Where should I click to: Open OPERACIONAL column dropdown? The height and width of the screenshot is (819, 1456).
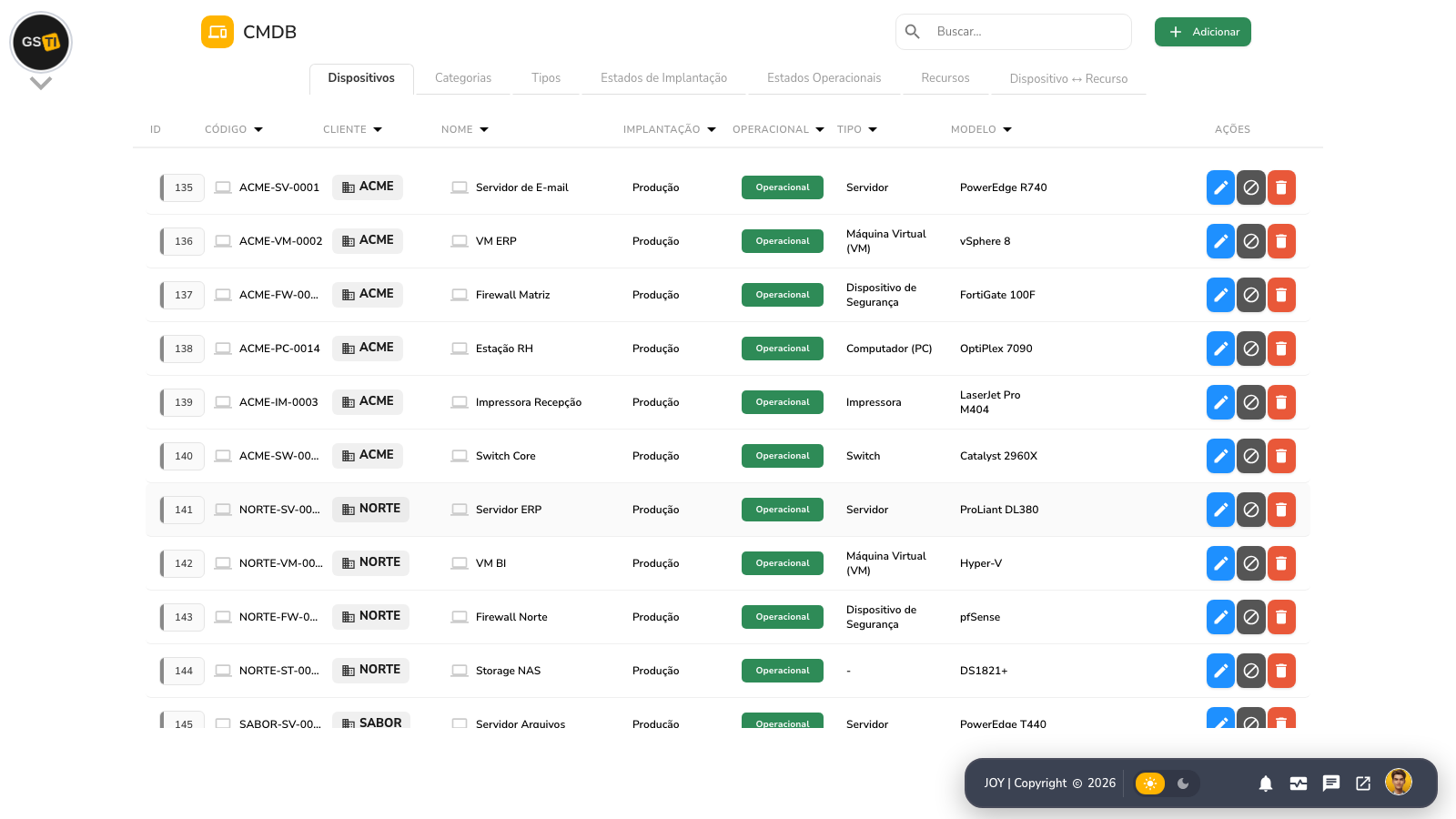(x=820, y=129)
